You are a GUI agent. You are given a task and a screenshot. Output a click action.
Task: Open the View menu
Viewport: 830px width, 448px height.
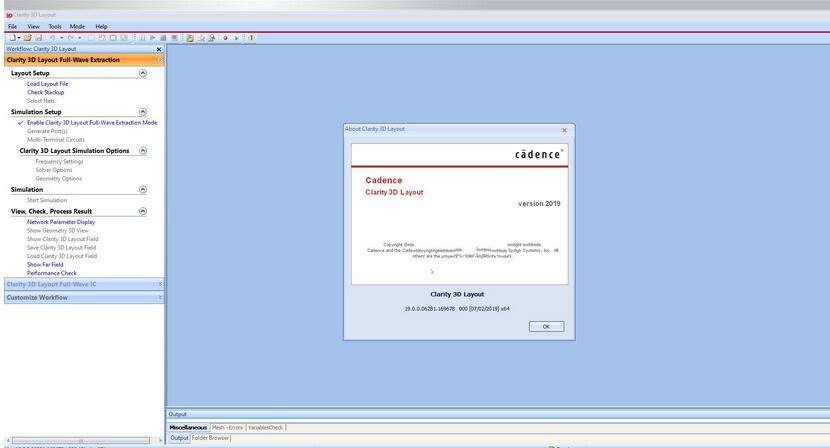tap(33, 26)
